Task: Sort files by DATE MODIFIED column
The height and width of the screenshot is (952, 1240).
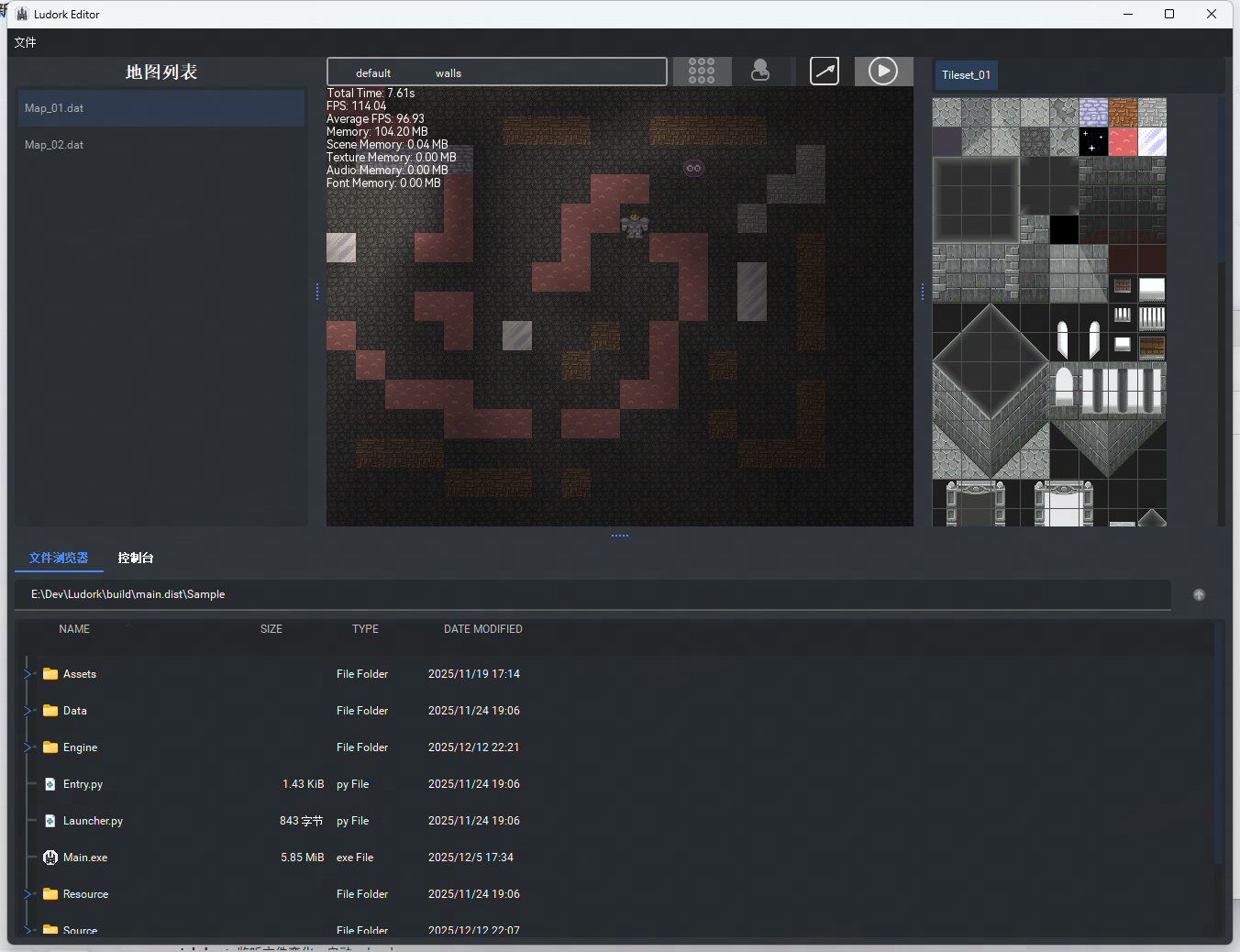Action: click(x=482, y=629)
